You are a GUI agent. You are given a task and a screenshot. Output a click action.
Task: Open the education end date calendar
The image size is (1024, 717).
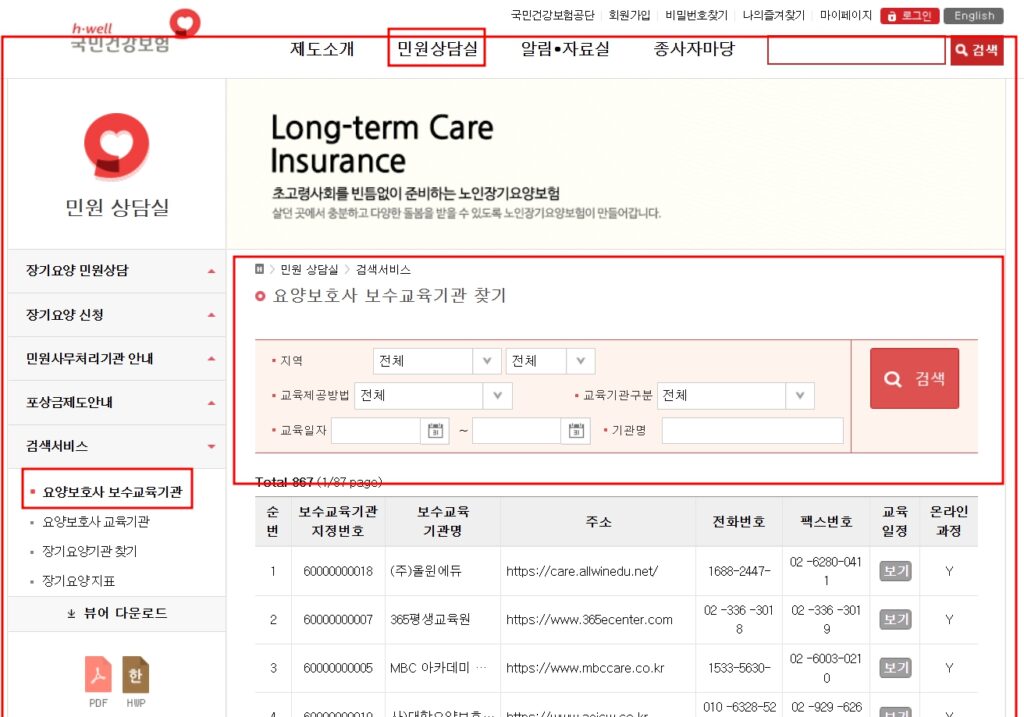point(576,430)
